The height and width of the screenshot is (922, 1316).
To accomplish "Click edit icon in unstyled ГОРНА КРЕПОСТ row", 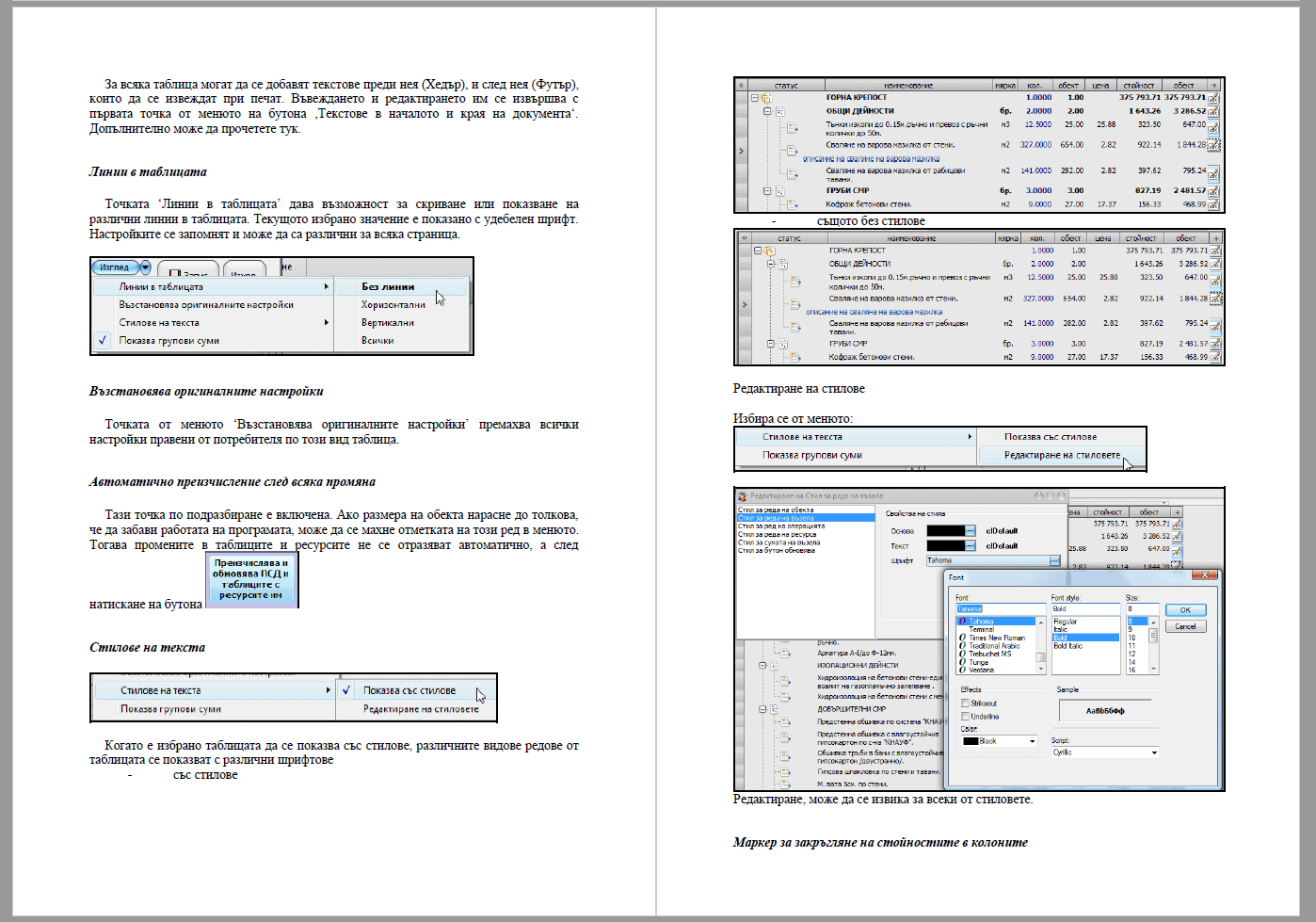I will [x=1216, y=251].
